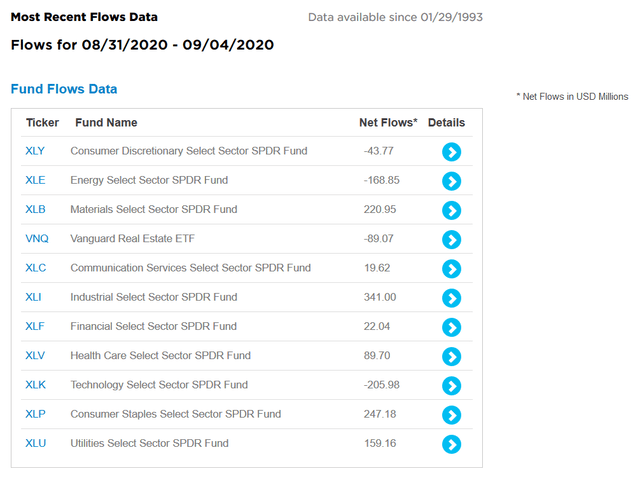Click the Fund Name column header
The image size is (640, 478).
pyautogui.click(x=106, y=122)
